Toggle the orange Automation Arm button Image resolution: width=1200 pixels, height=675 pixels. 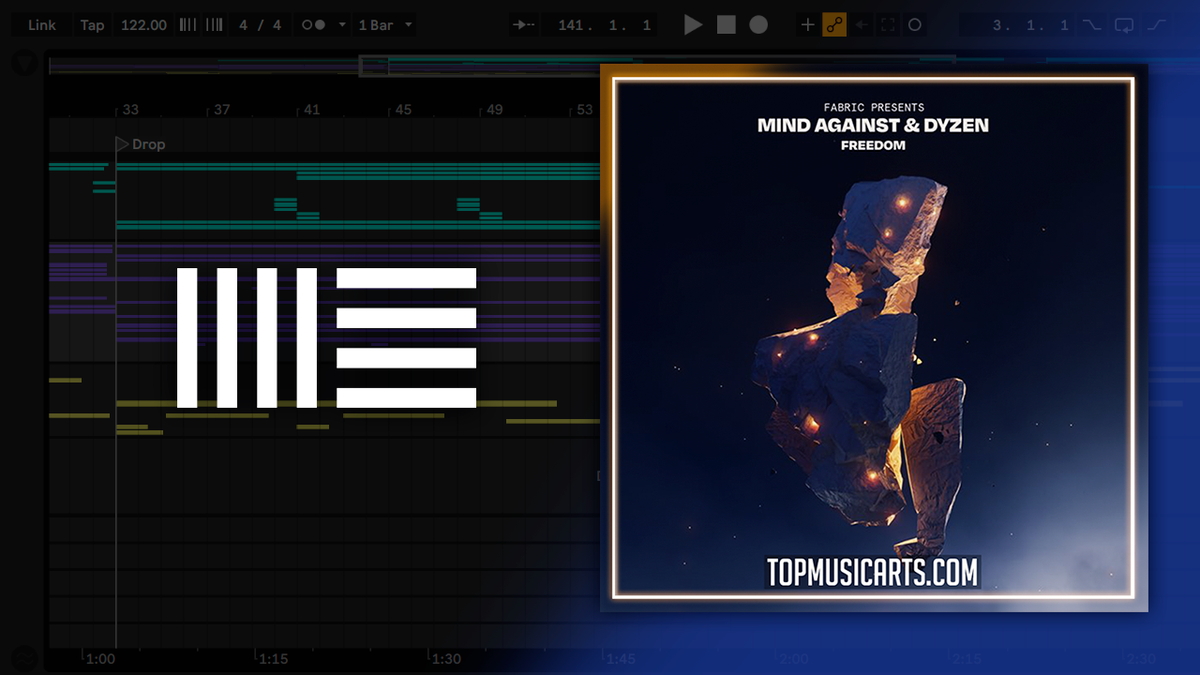(x=834, y=25)
